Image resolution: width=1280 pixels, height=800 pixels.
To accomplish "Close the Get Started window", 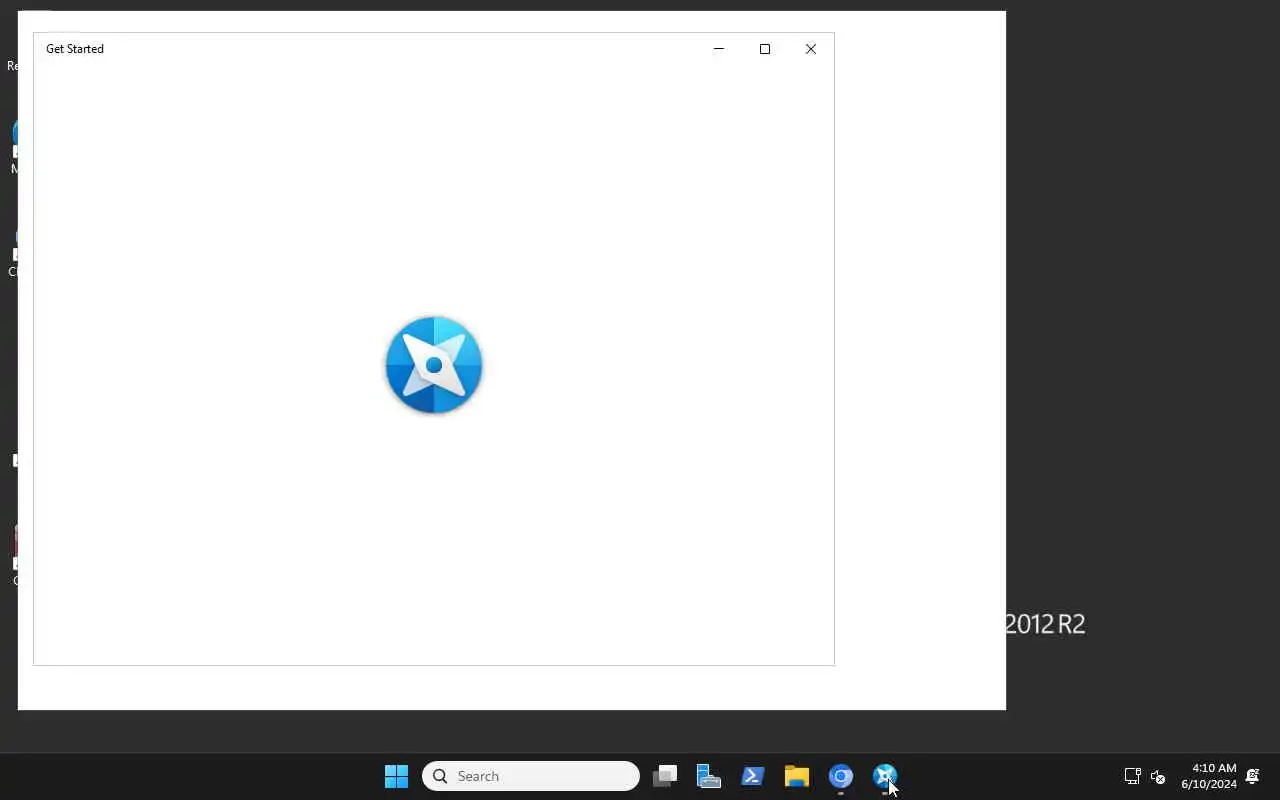I will pyautogui.click(x=811, y=49).
